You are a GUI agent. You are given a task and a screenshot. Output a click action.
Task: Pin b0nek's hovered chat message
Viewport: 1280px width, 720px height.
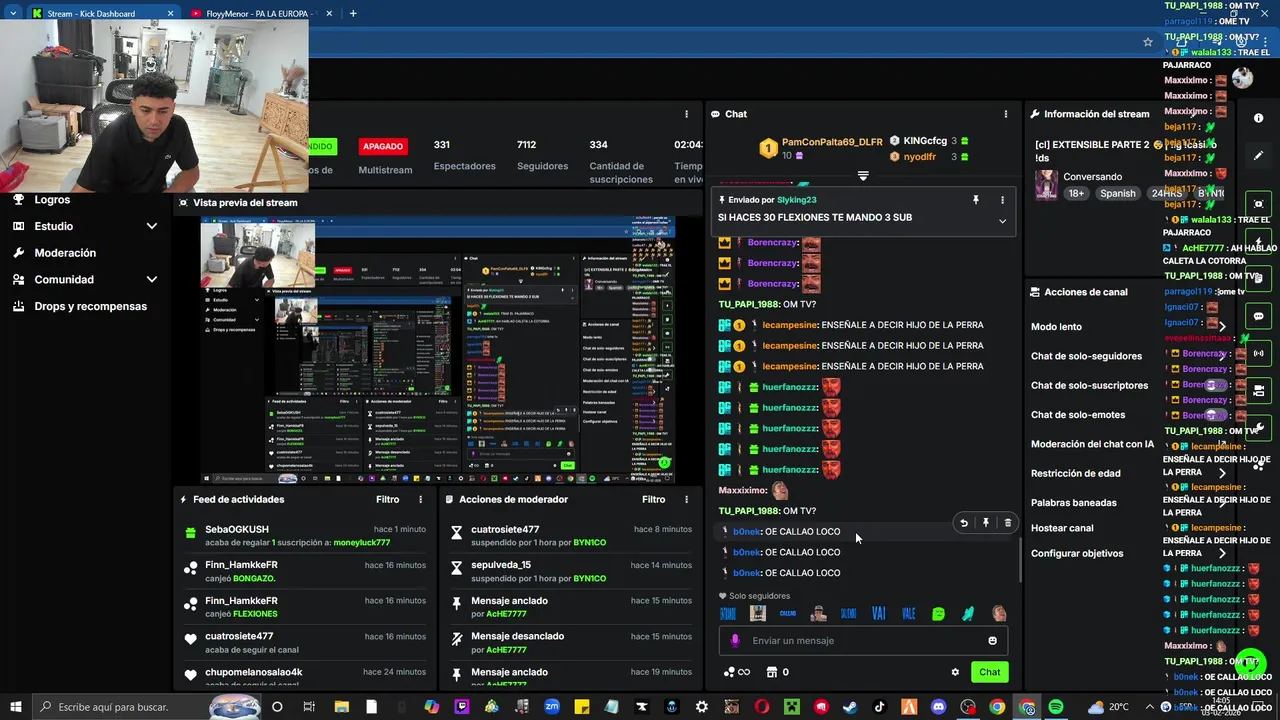(986, 523)
